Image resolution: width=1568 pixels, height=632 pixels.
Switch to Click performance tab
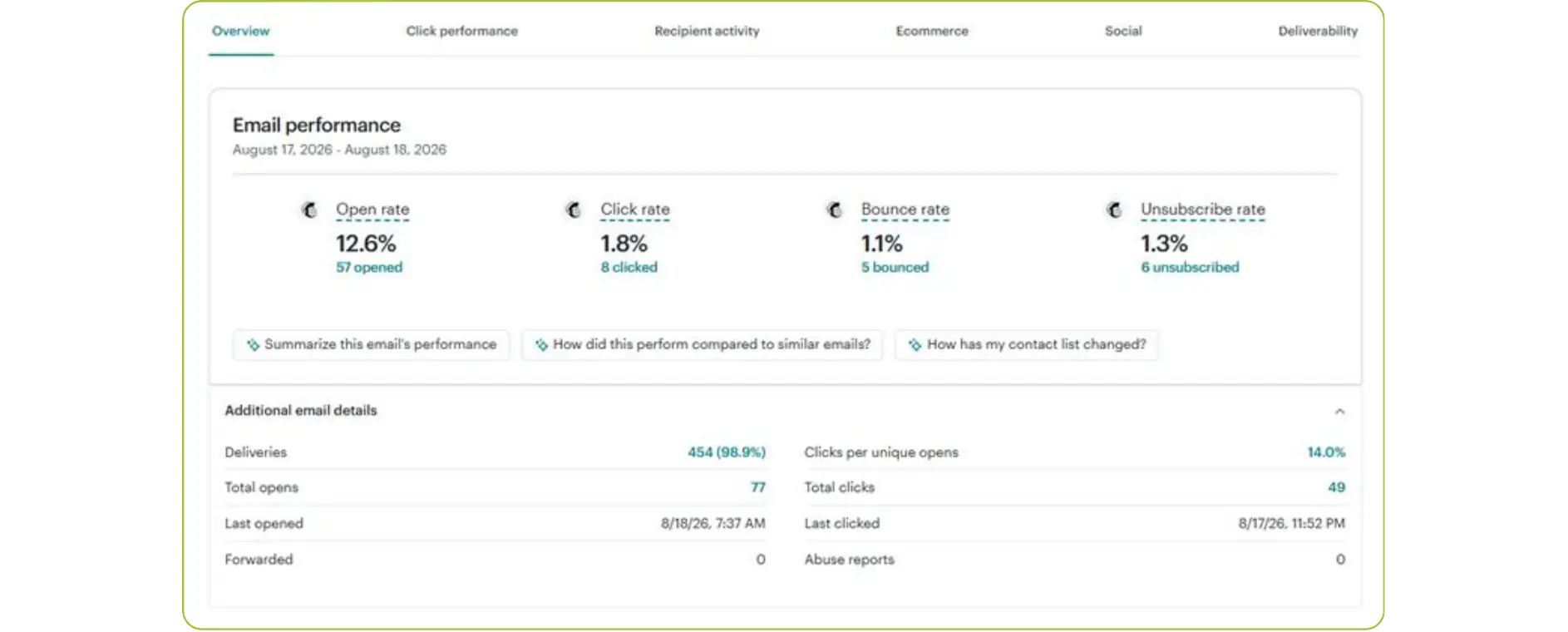coord(461,31)
